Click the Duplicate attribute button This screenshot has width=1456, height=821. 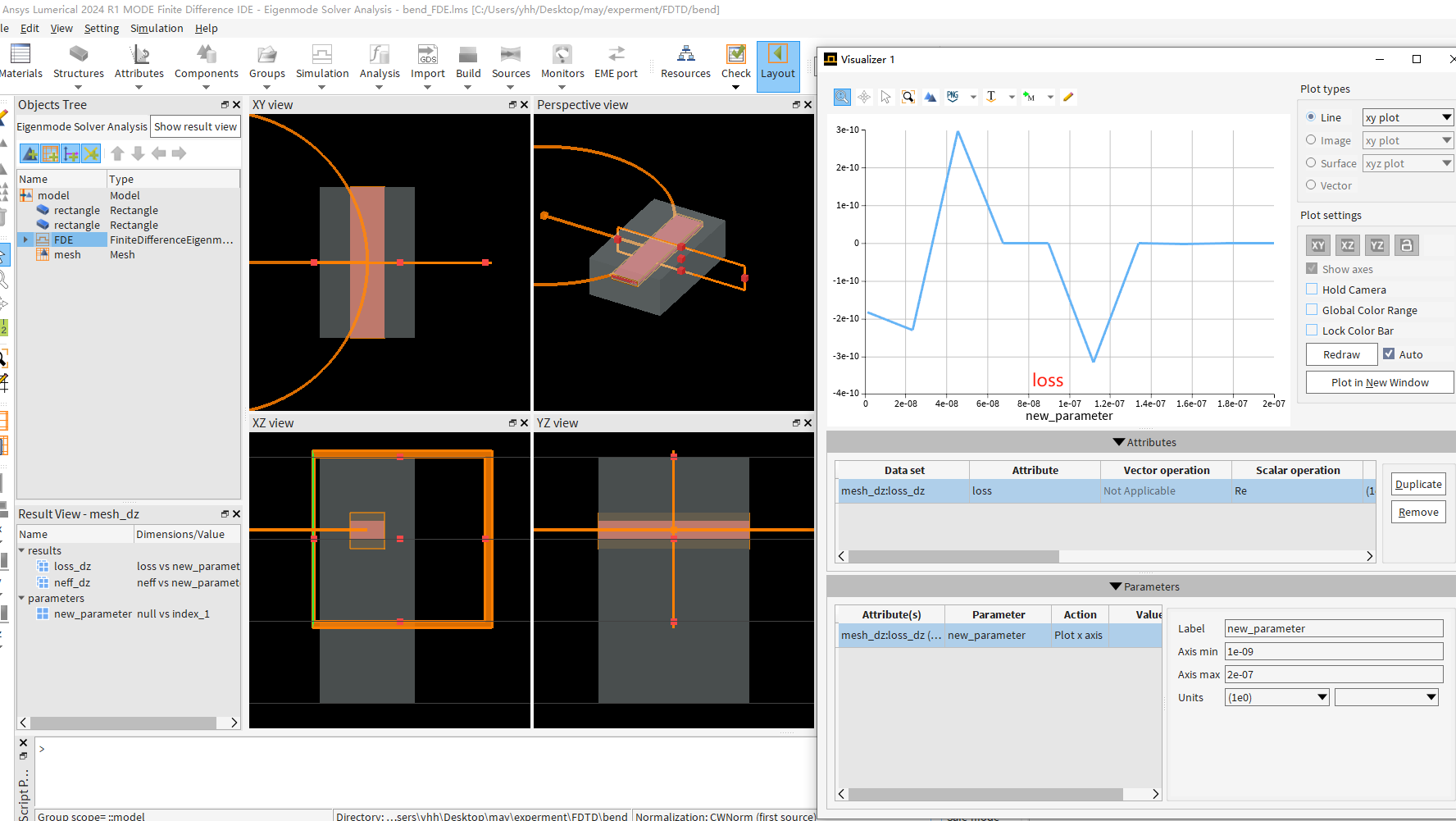[x=1417, y=484]
